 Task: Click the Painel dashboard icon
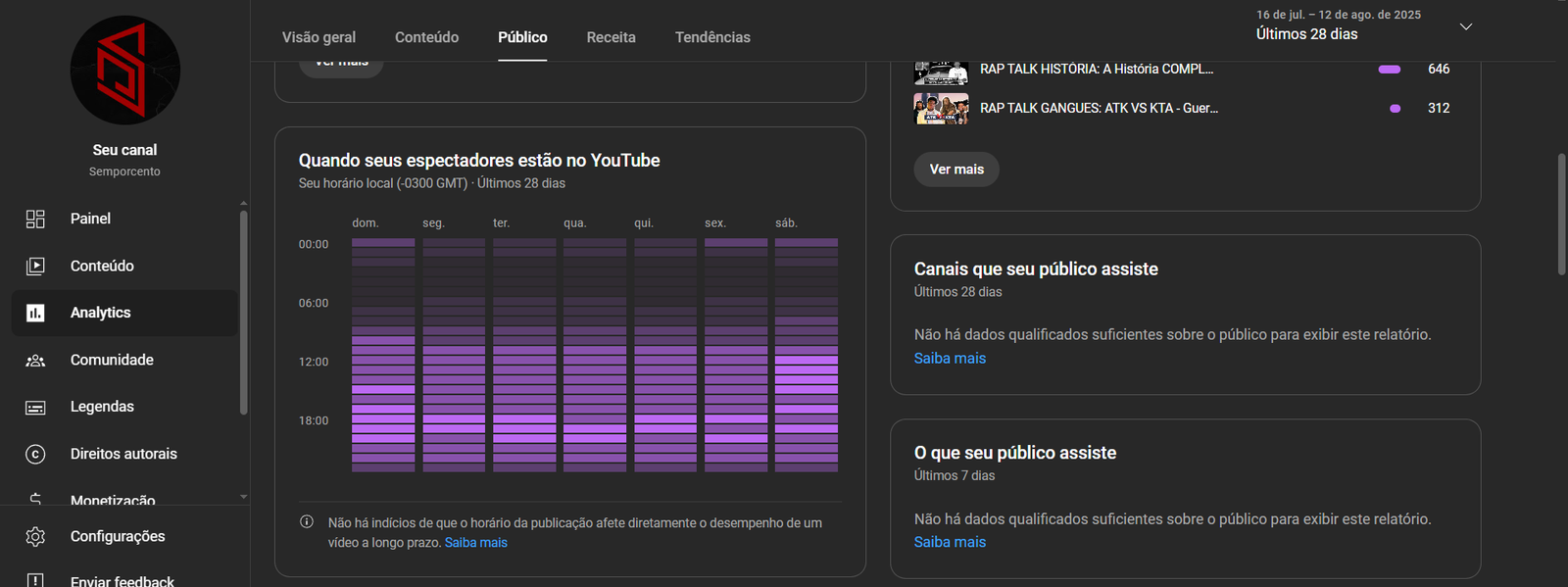35,219
